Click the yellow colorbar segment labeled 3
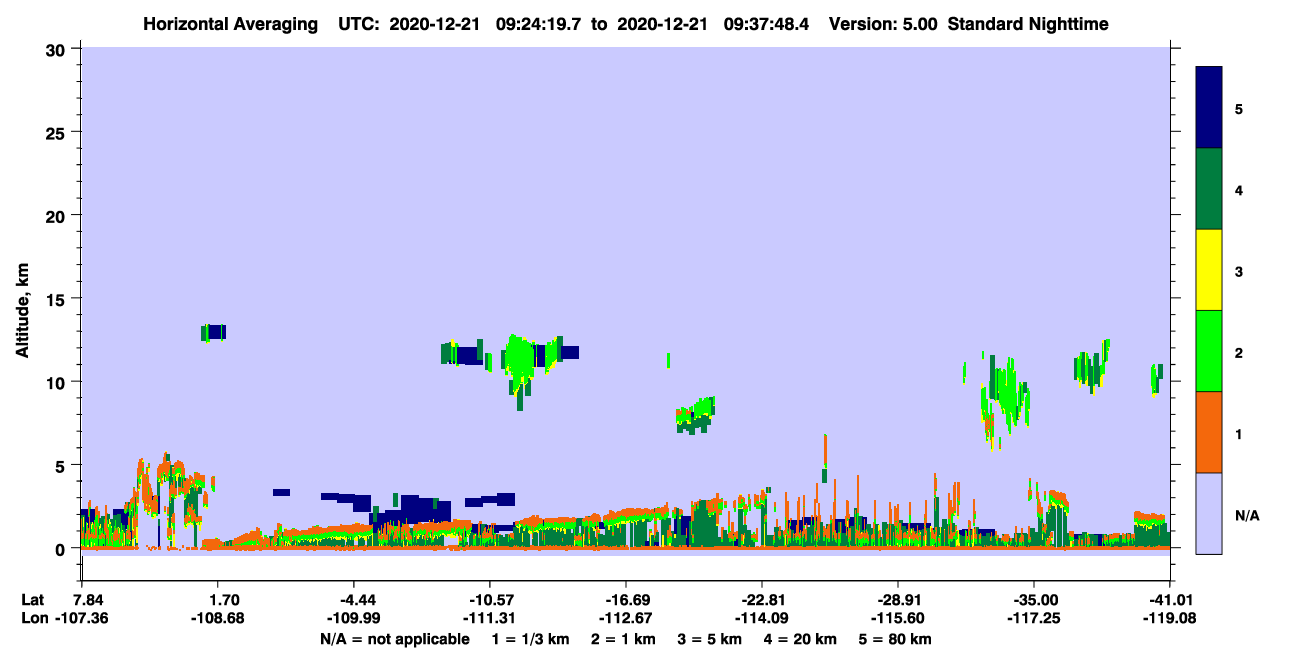Viewport: 1300px width, 667px height. click(1209, 270)
